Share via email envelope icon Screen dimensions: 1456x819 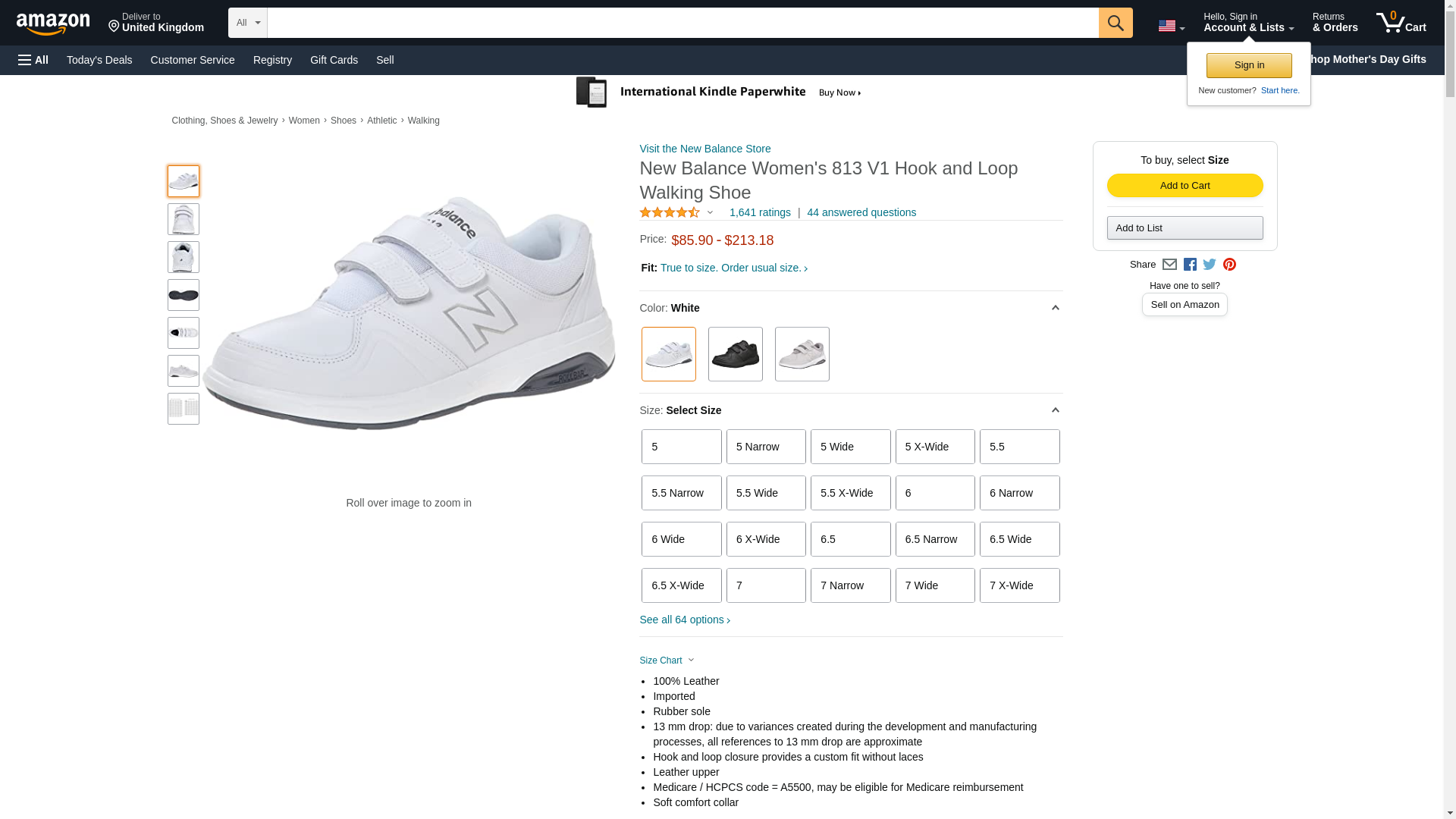(1169, 265)
